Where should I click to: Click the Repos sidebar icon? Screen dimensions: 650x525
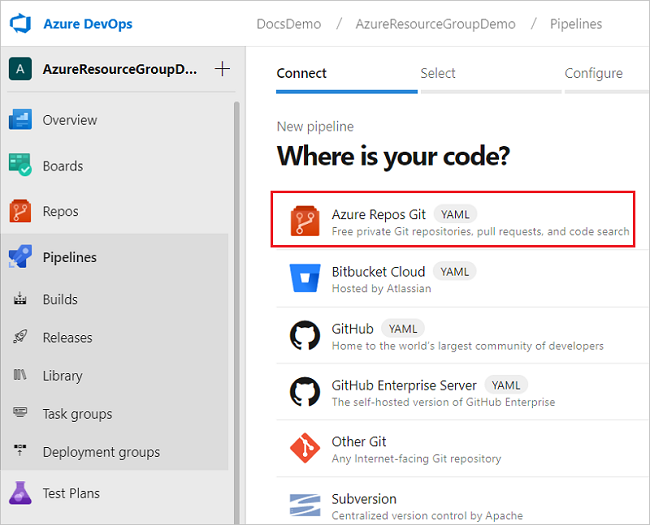[21, 212]
